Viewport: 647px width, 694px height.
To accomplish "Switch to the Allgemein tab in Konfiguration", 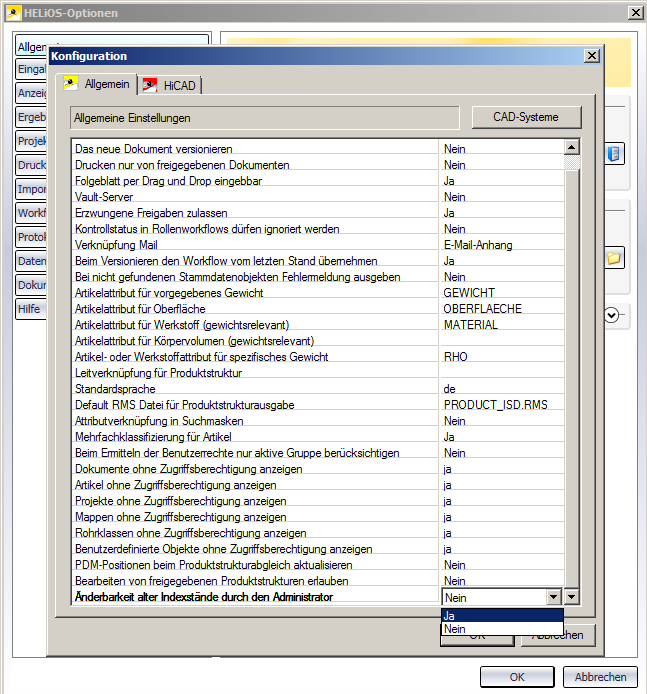I will click(x=96, y=84).
